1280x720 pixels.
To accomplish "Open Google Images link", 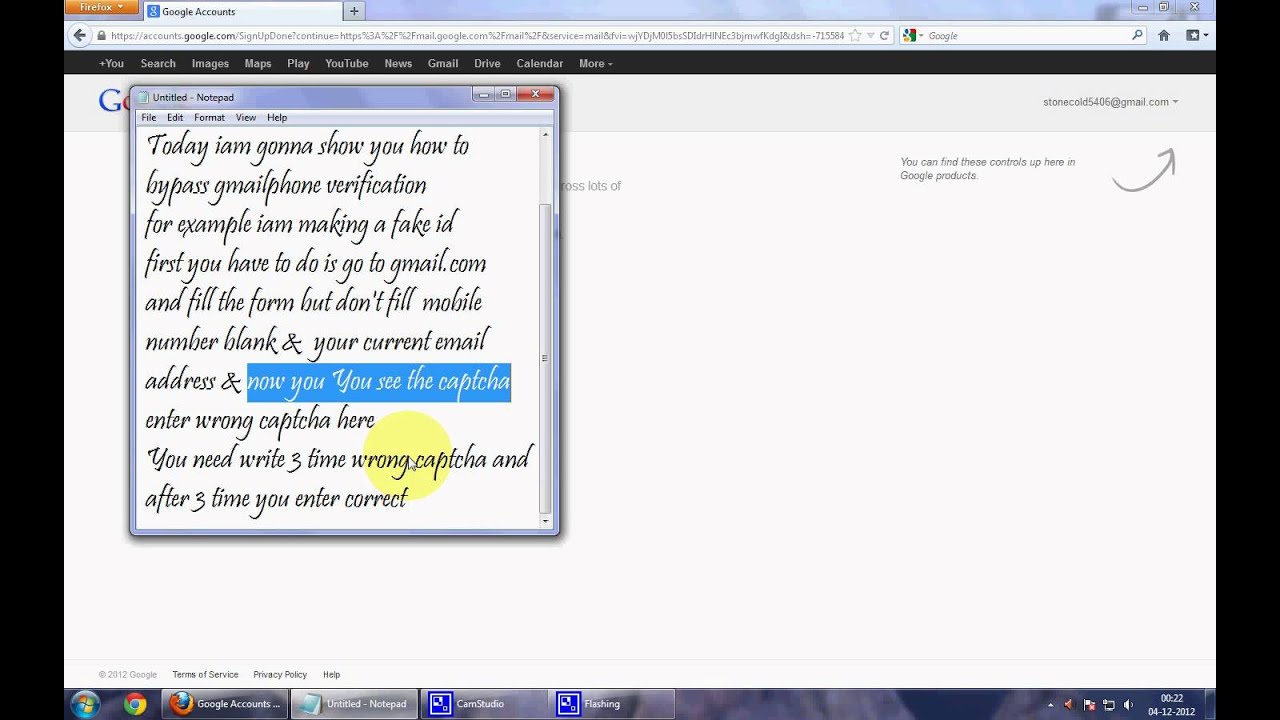I will coord(210,63).
